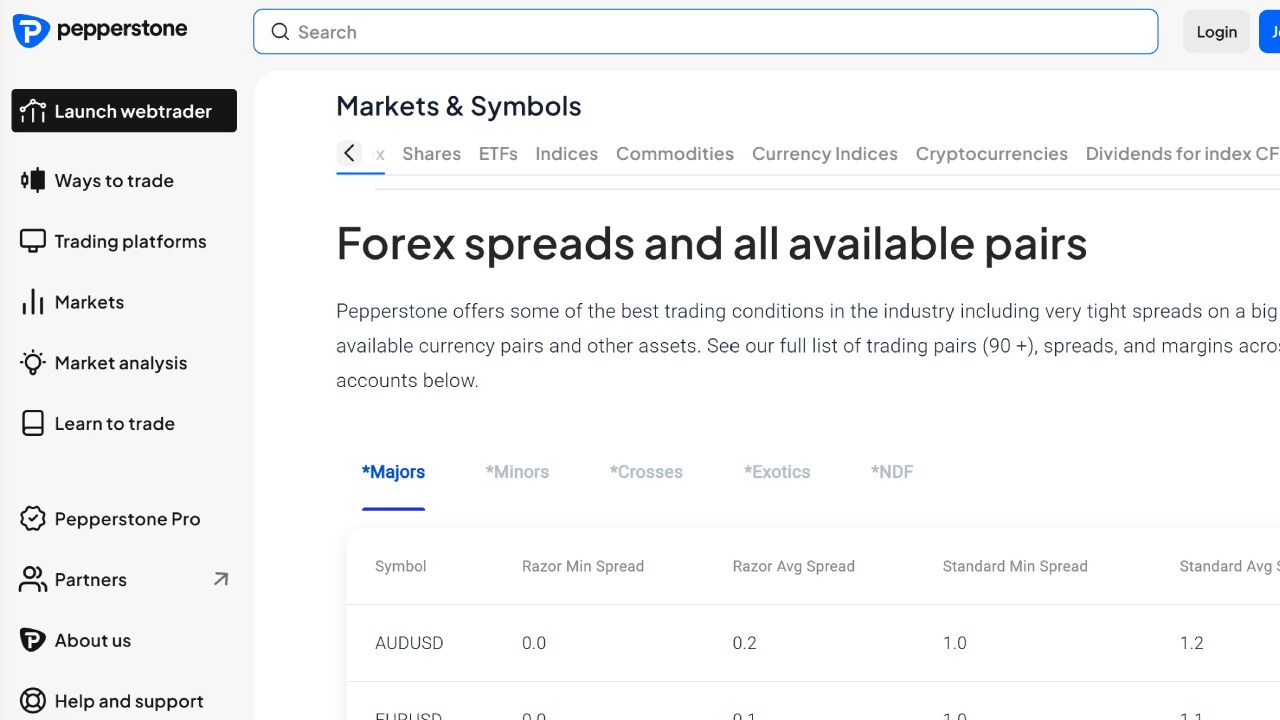This screenshot has width=1280, height=720.
Task: Click the Market analysis lightbulb icon
Action: point(33,363)
